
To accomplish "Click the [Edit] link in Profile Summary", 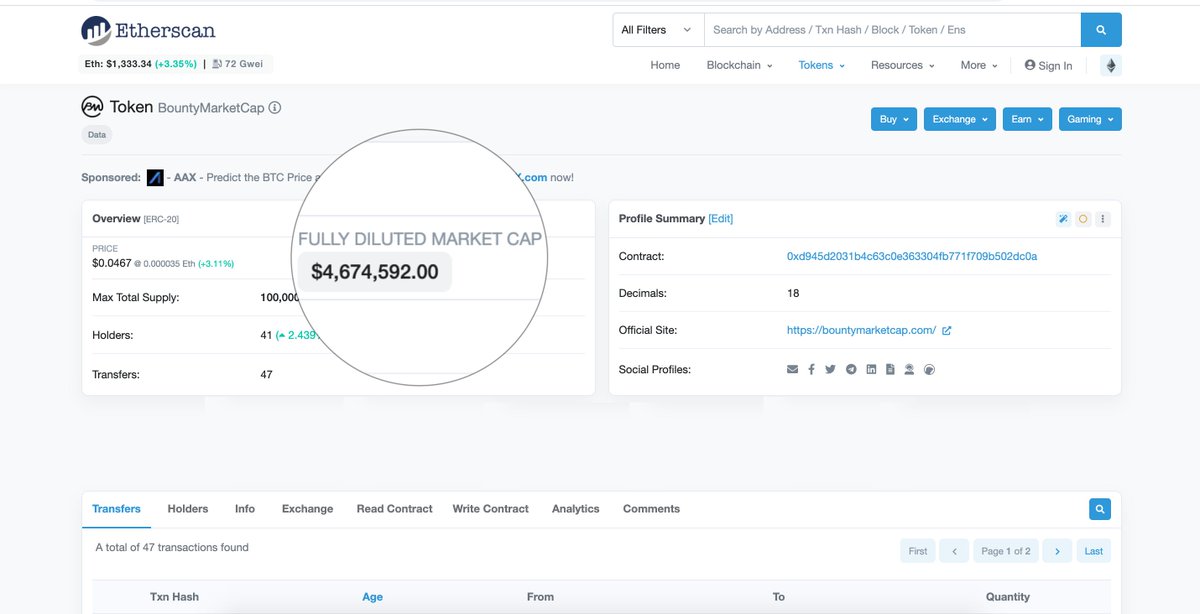I will coord(720,219).
